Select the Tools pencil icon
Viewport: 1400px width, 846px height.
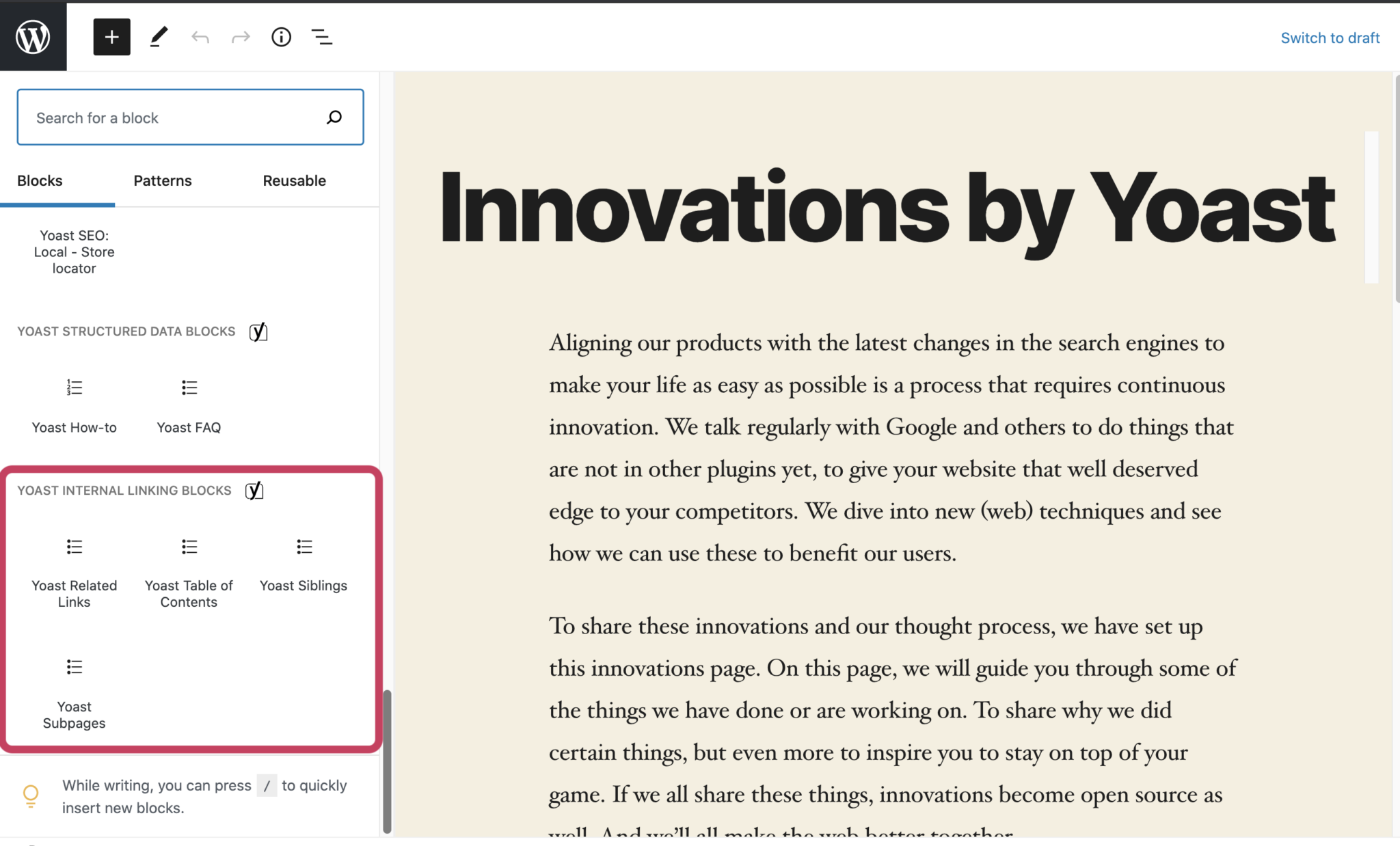159,37
